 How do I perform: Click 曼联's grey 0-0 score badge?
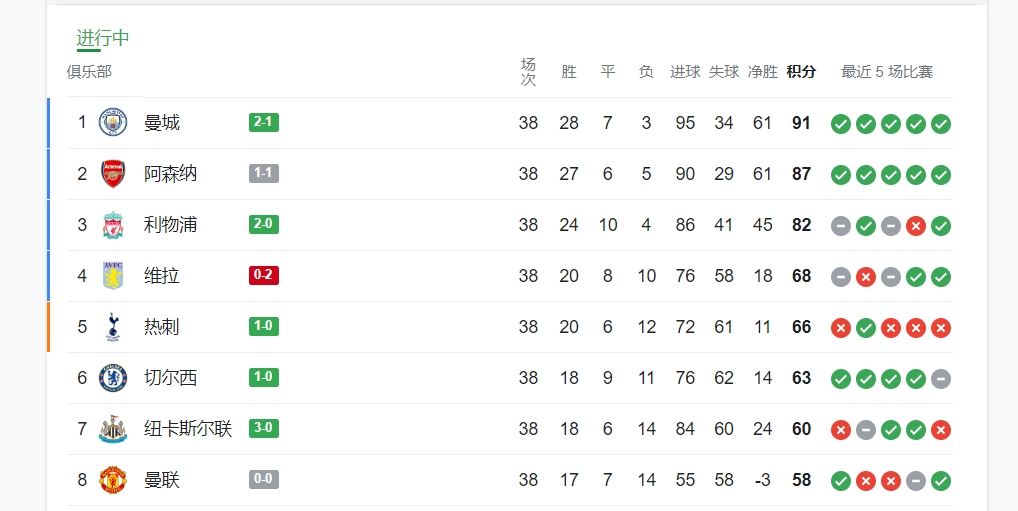click(264, 480)
